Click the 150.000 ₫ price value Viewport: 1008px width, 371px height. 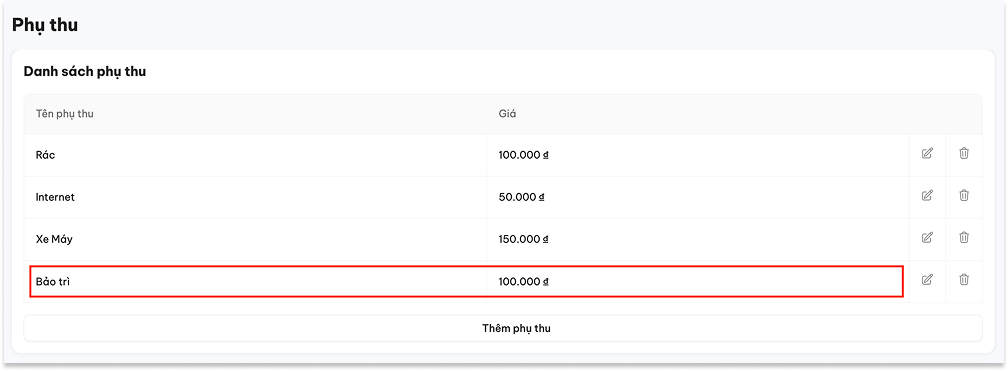[523, 239]
